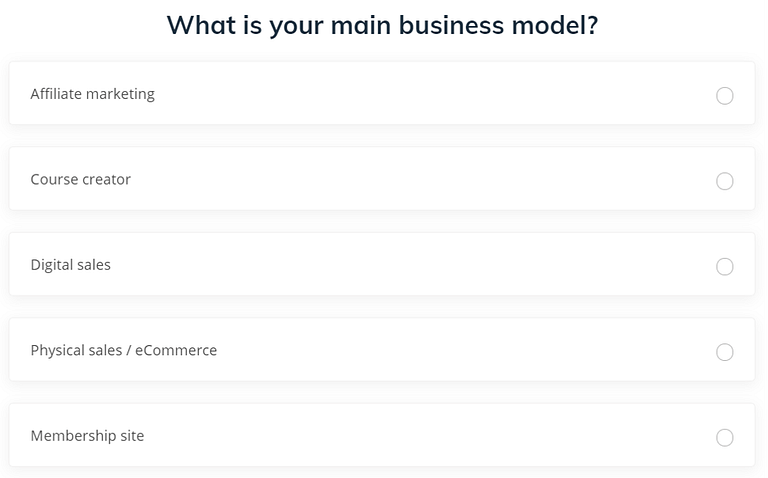Pick the Digital sales radio button
Viewport: 768px width, 478px height.
[x=725, y=266]
